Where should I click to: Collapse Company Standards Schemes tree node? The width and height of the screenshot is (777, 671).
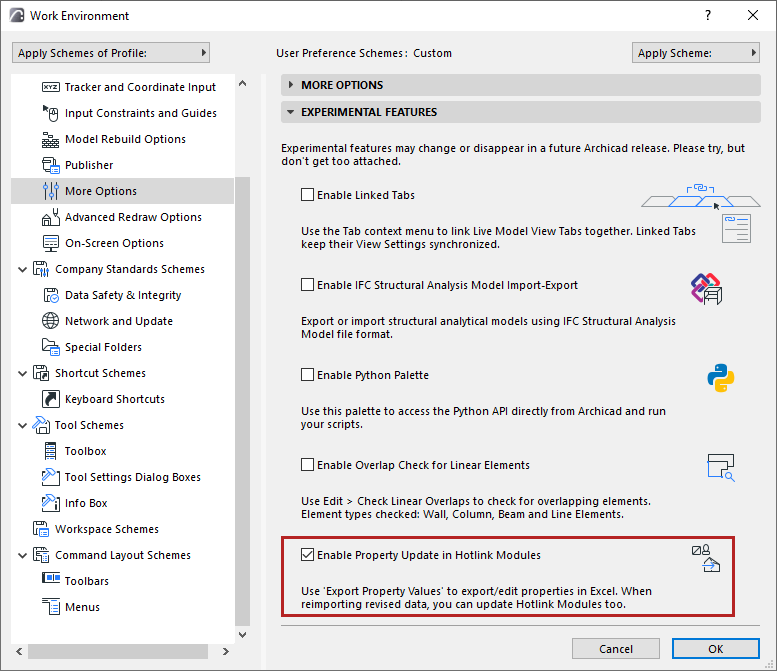click(x=22, y=270)
